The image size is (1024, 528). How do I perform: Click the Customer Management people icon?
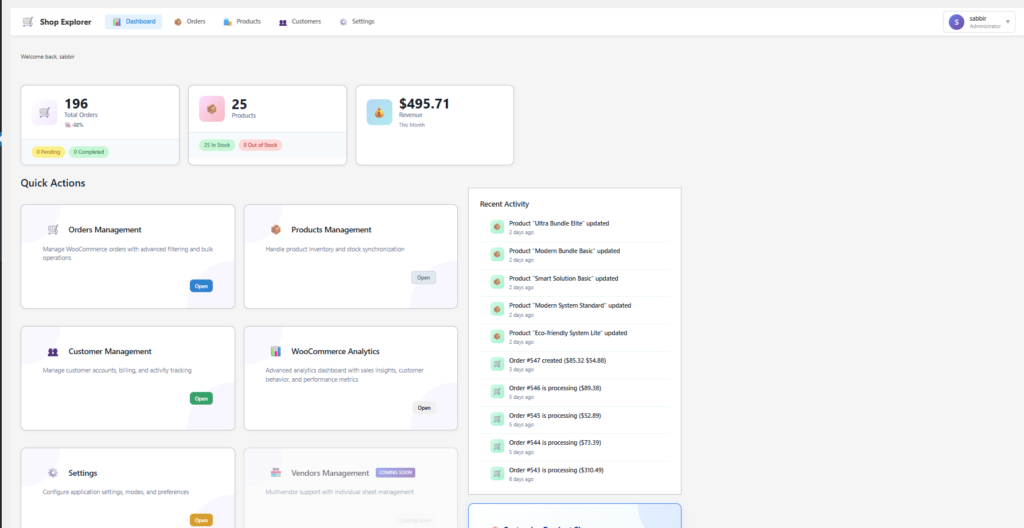(53, 352)
